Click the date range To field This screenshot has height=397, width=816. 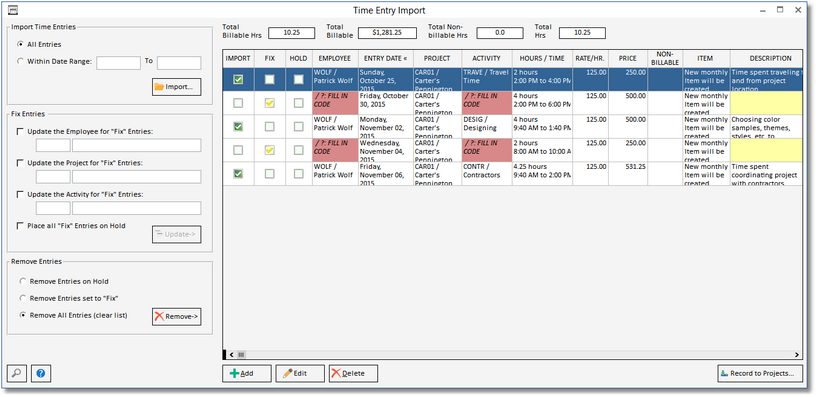(x=179, y=63)
